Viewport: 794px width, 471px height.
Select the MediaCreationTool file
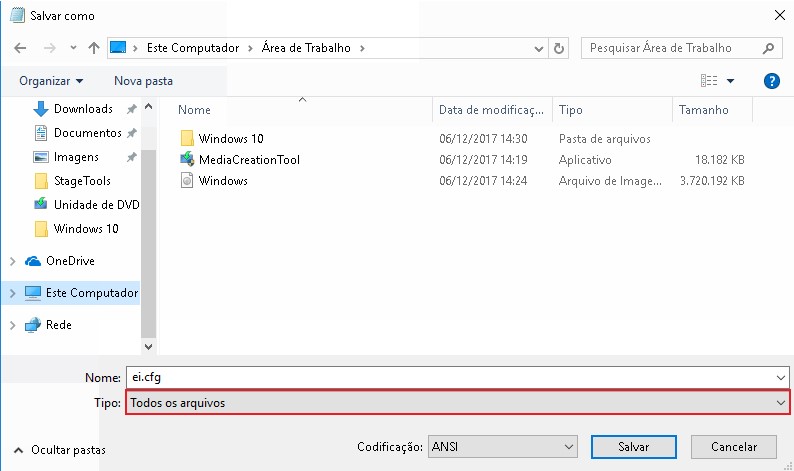(x=249, y=160)
